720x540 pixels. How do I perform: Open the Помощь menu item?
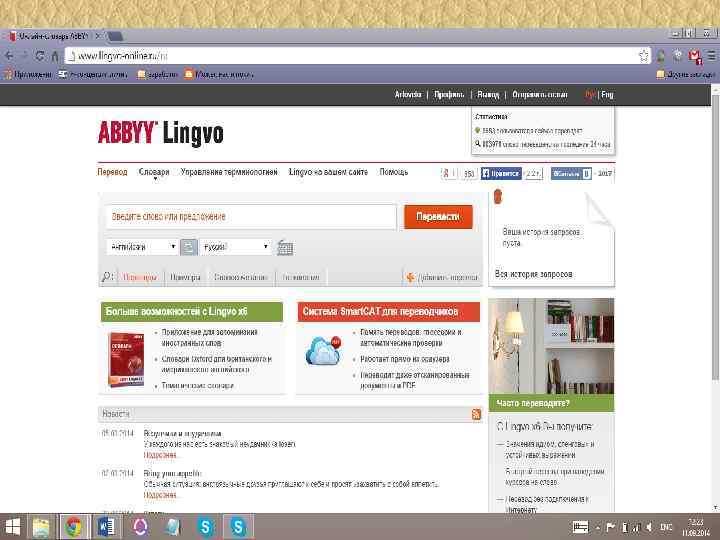[394, 172]
